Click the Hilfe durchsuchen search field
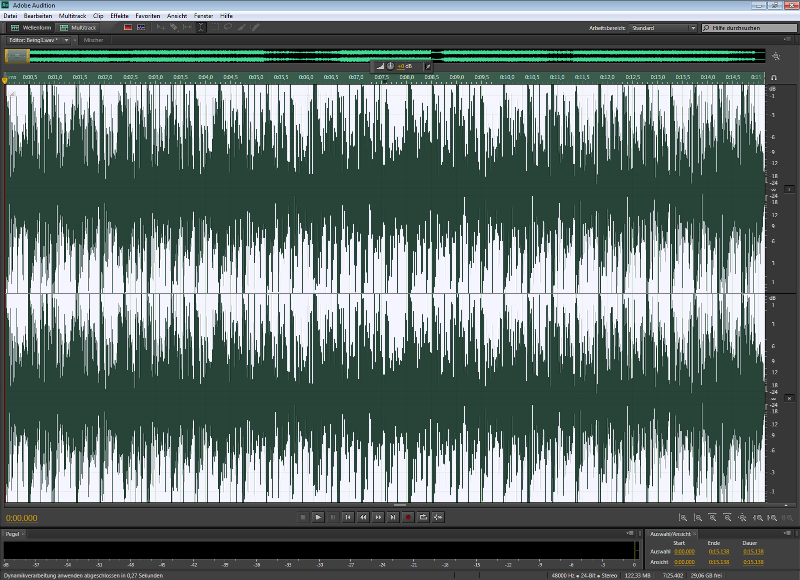The width and height of the screenshot is (800, 580). pyautogui.click(x=749, y=28)
